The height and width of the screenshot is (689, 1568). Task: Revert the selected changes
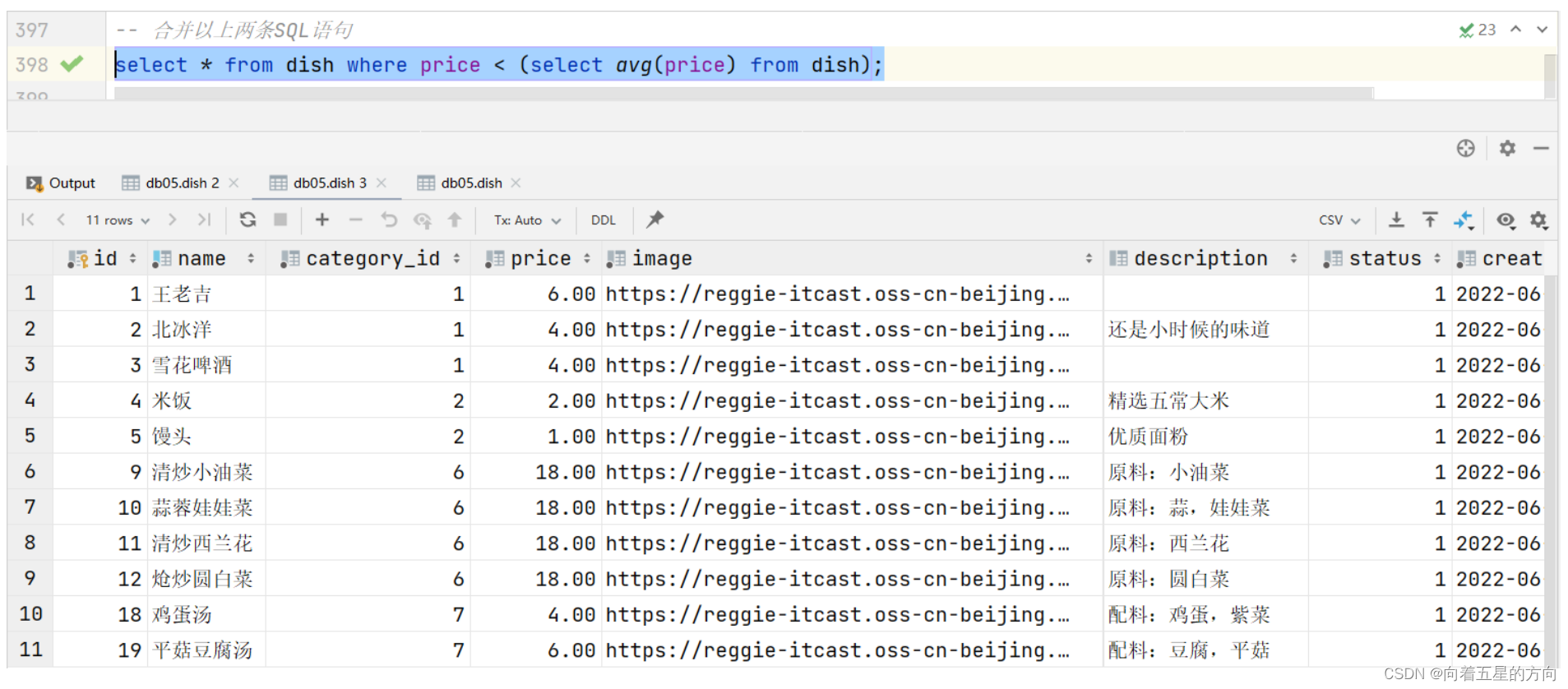point(389,220)
